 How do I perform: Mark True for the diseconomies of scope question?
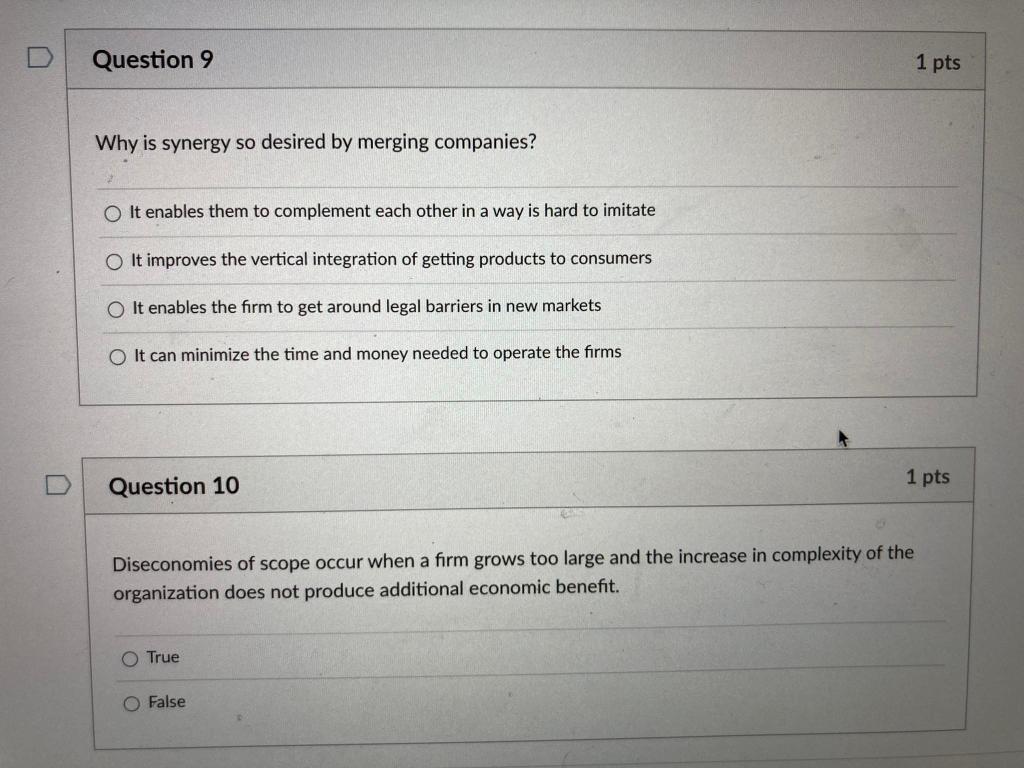click(130, 658)
